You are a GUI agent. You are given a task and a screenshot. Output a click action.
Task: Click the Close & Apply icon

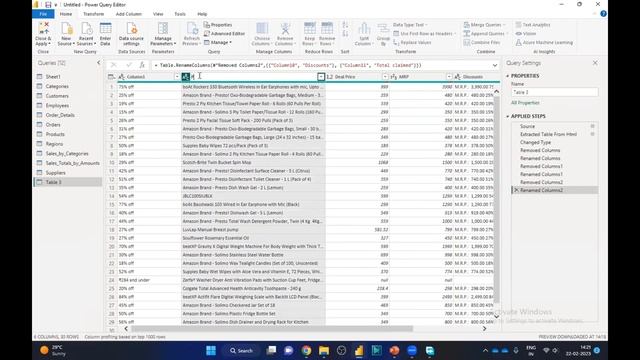43,29
